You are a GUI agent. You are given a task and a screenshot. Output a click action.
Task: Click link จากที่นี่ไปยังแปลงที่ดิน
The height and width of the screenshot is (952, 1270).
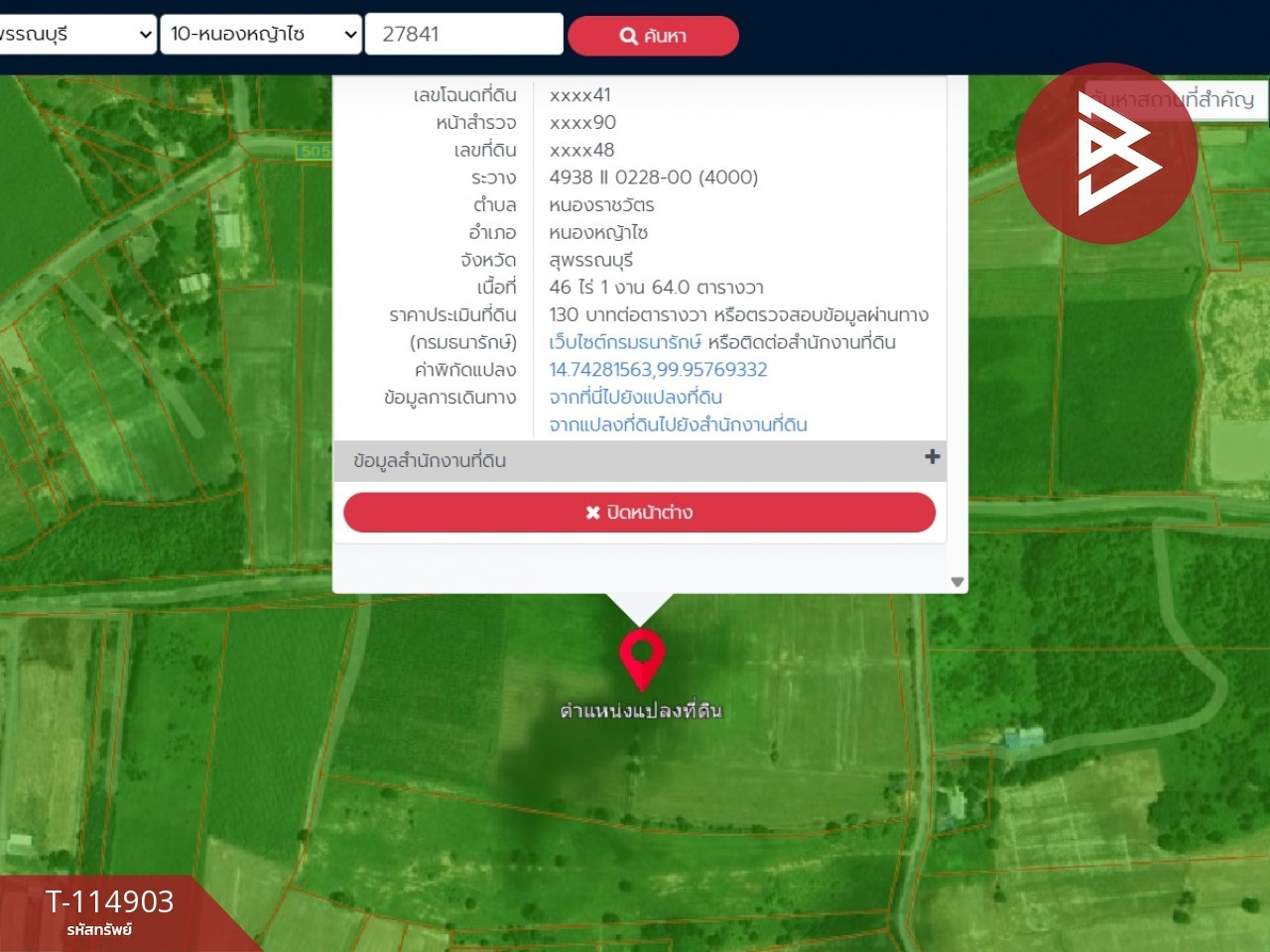[635, 398]
